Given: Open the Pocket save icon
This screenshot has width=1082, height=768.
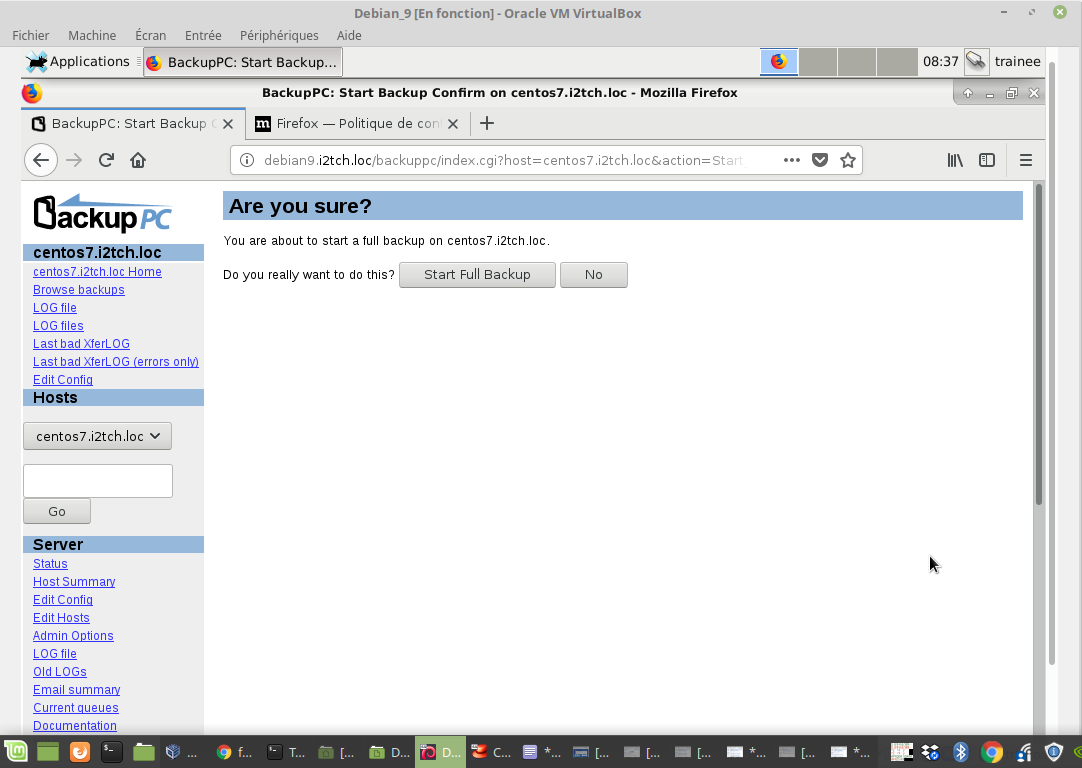Looking at the screenshot, I should coord(820,160).
